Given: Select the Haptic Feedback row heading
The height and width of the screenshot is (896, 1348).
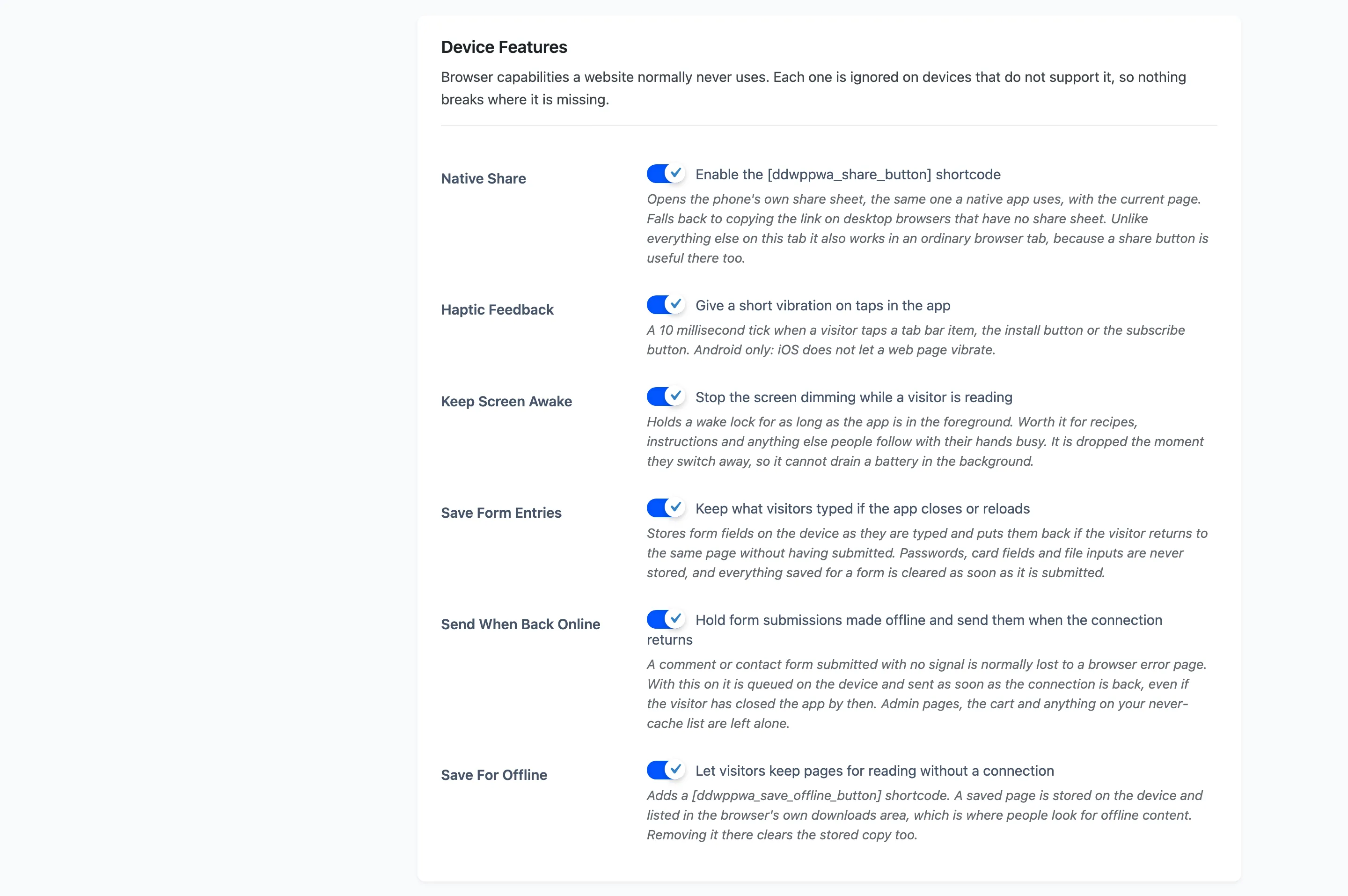Looking at the screenshot, I should click(497, 310).
